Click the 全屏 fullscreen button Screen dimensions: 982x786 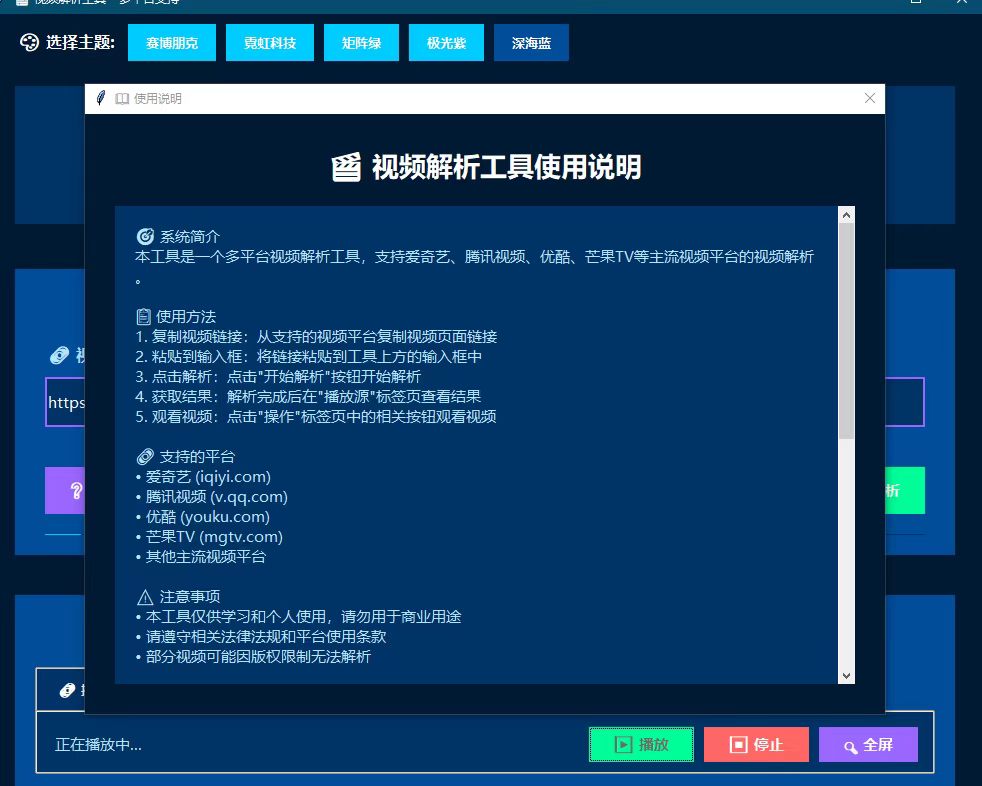point(868,745)
